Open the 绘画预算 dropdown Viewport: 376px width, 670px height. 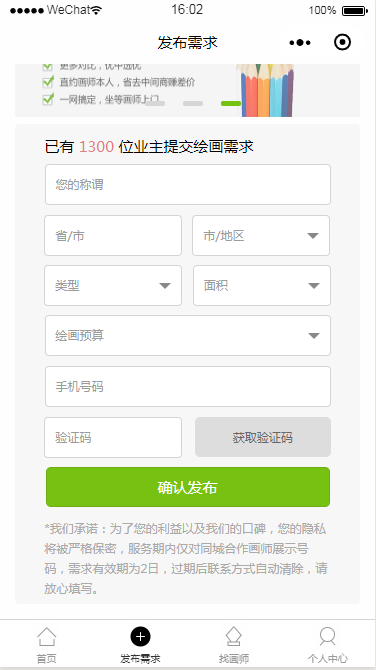click(188, 335)
